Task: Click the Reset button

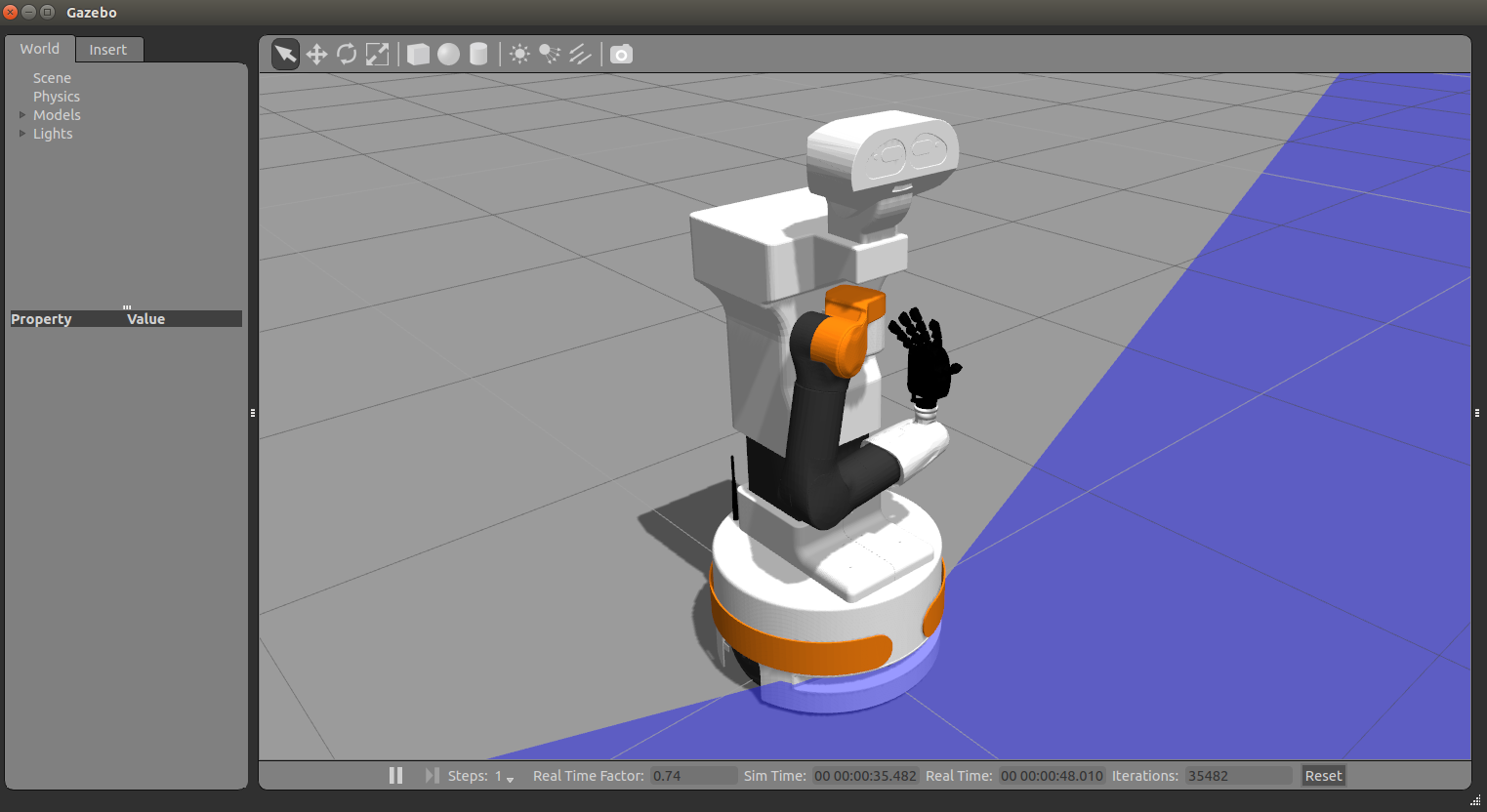Action: (x=1323, y=776)
